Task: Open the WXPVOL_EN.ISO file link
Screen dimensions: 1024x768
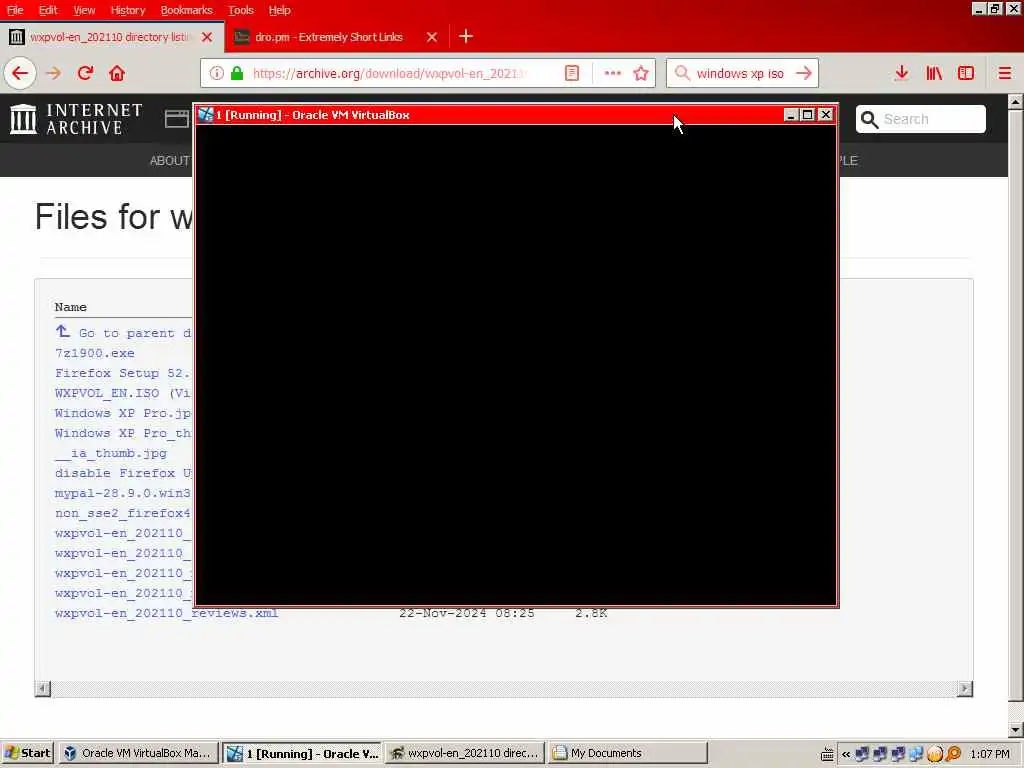Action: click(123, 393)
